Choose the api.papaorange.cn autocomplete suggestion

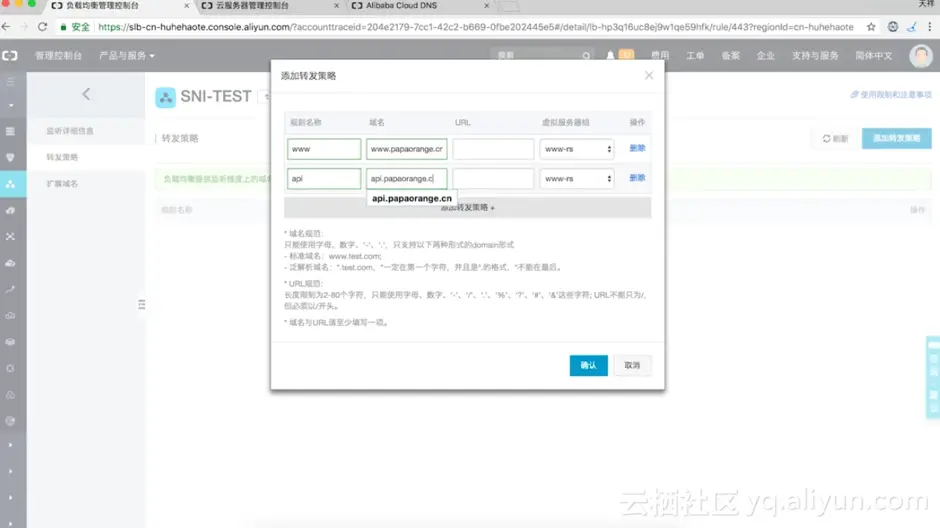click(x=412, y=198)
